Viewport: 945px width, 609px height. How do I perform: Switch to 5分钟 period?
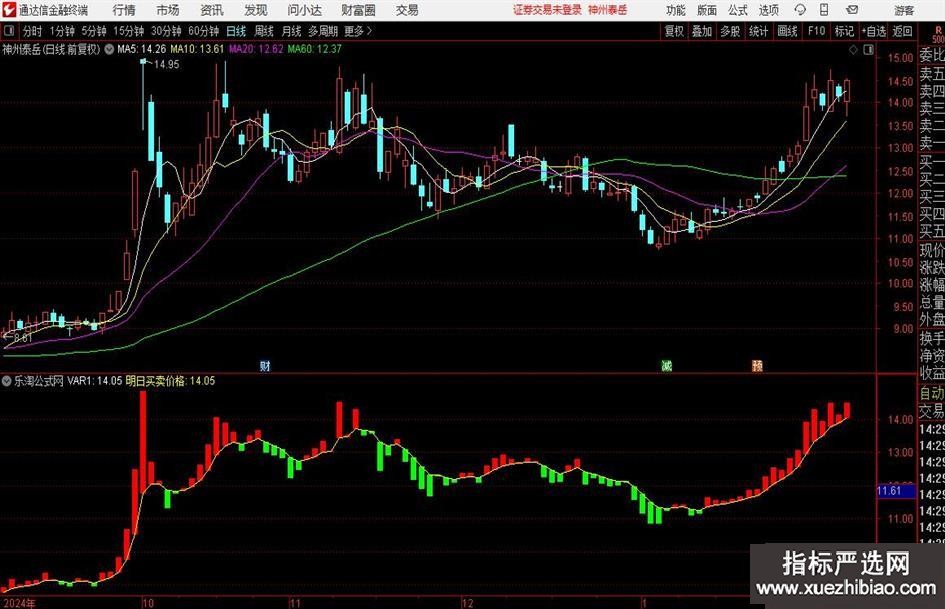pyautogui.click(x=93, y=31)
